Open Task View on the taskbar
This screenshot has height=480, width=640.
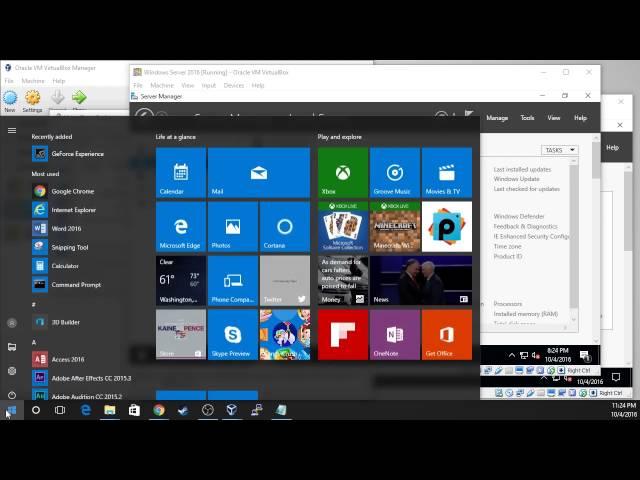click(x=60, y=410)
